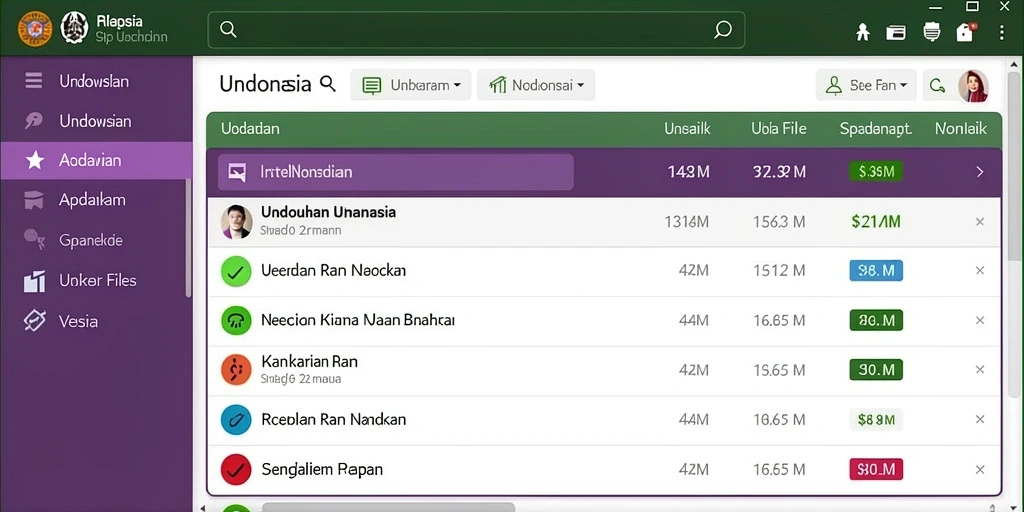Click the green 90.M badge
The height and width of the screenshot is (512, 1024).
pos(876,370)
